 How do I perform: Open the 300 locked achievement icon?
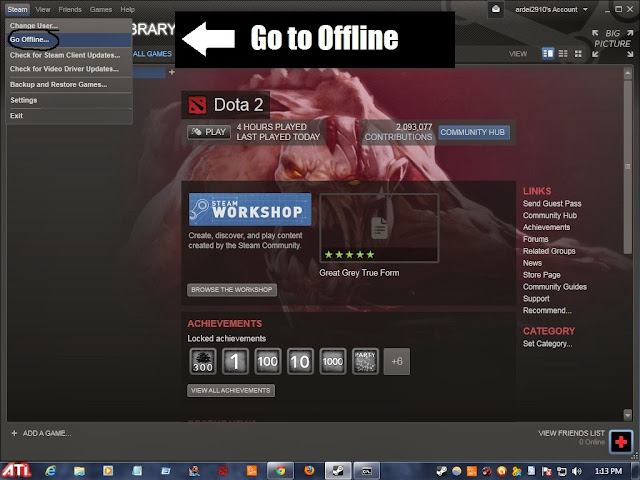click(203, 361)
